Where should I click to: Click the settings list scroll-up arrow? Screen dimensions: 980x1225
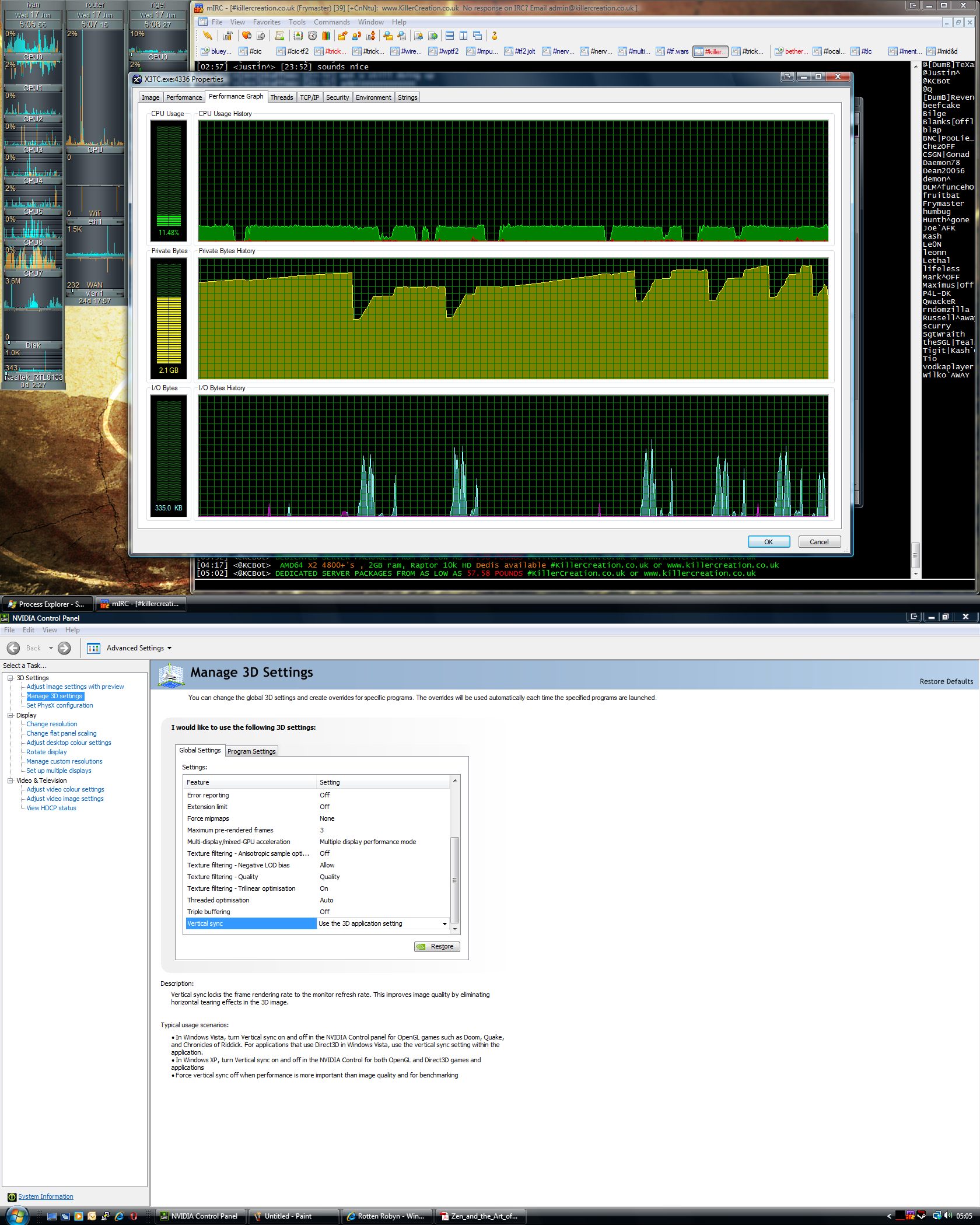point(455,780)
